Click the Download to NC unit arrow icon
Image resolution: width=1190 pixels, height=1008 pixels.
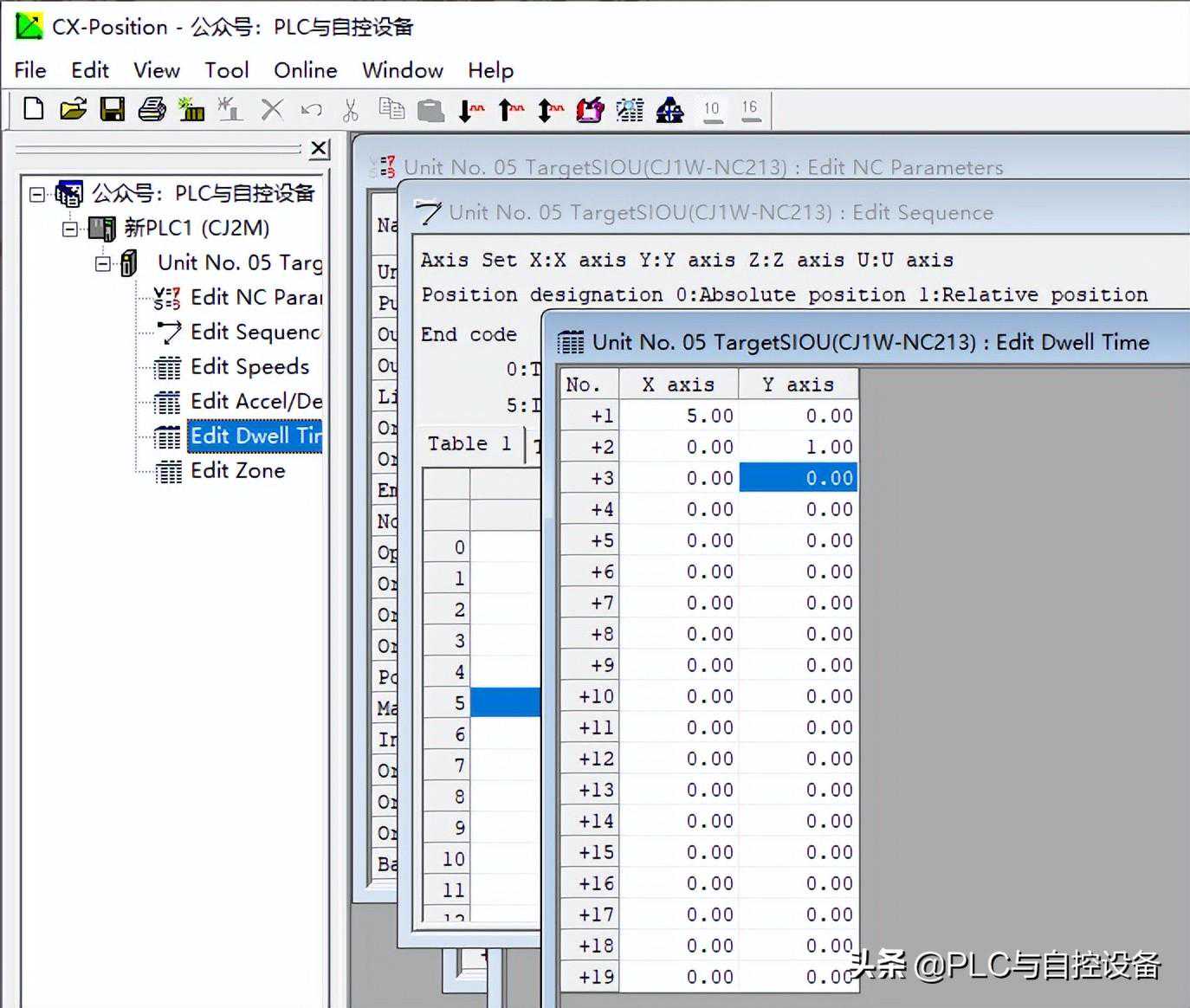[470, 110]
